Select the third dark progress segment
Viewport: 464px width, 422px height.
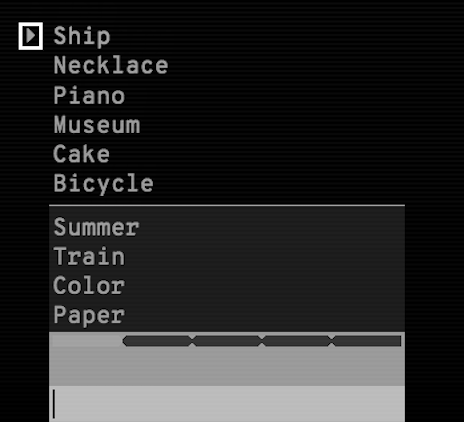227,341
